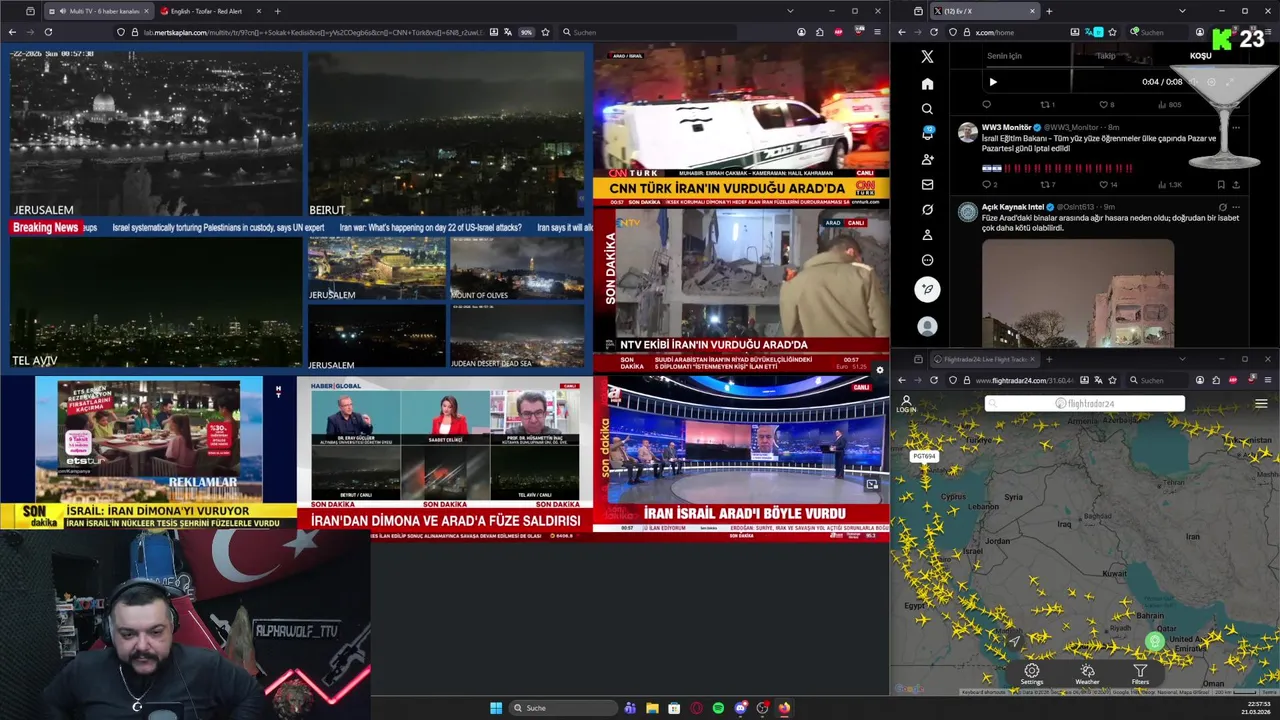Open X More options circle icon
The width and height of the screenshot is (1280, 720).
point(927,260)
